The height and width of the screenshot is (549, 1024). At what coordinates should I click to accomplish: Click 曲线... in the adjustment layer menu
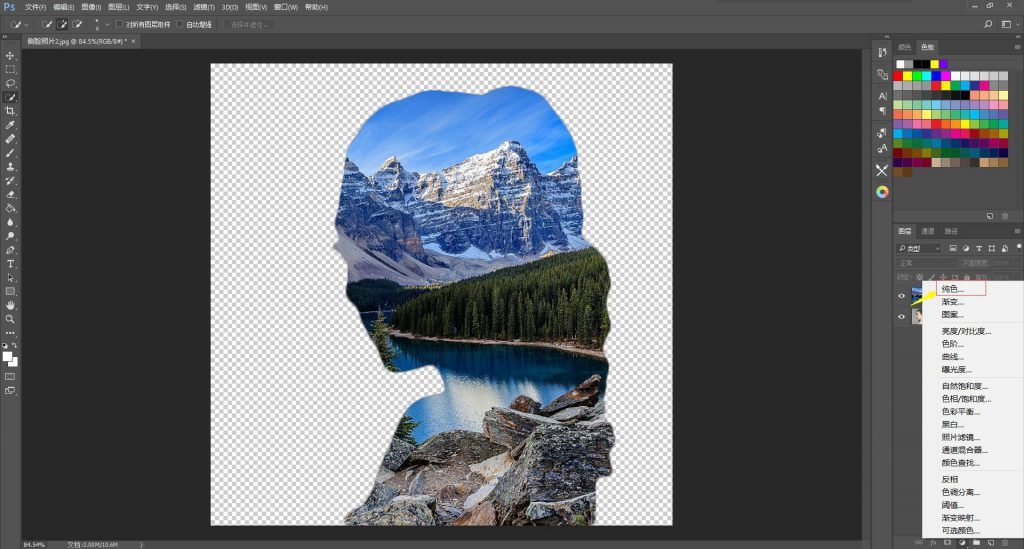click(952, 357)
